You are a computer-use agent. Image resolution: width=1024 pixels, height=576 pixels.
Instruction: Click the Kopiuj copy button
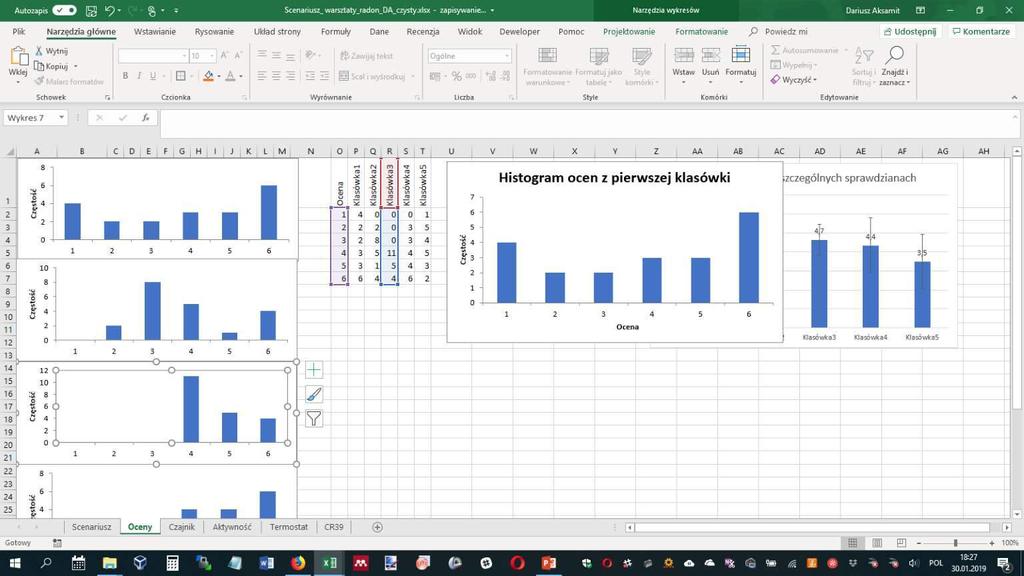[52, 66]
